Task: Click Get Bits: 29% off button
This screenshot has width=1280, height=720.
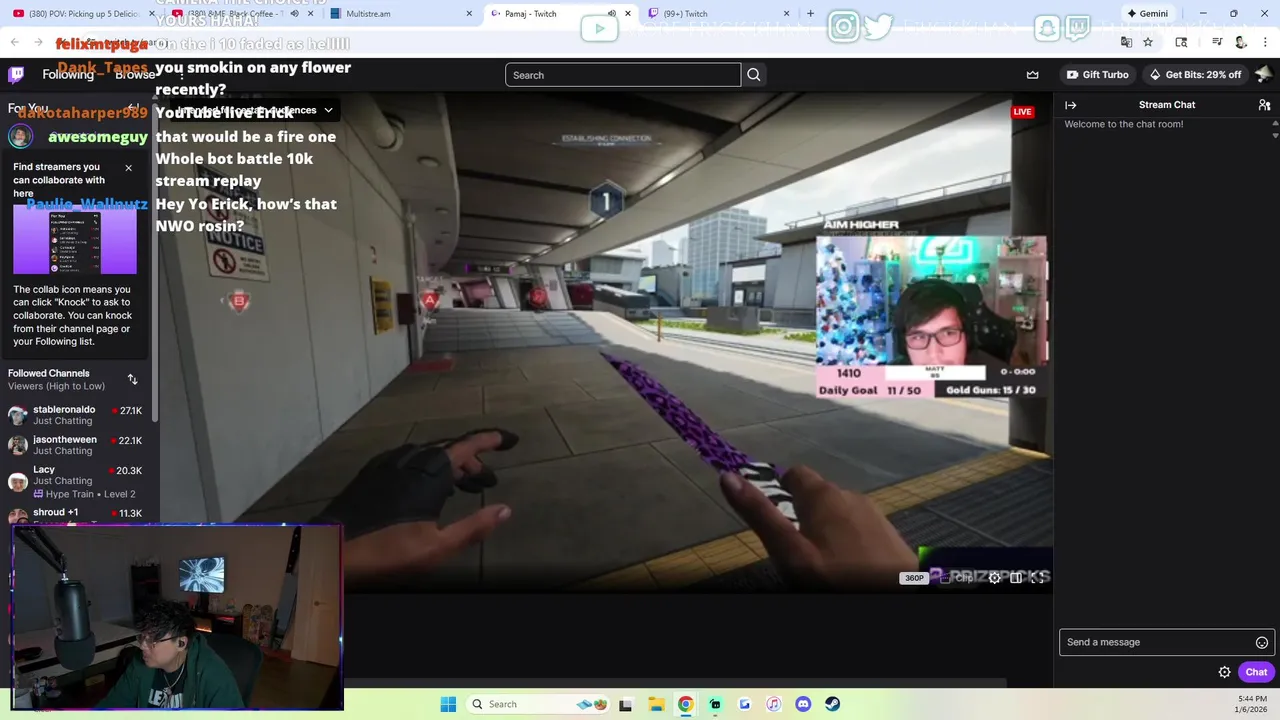Action: pos(1195,75)
